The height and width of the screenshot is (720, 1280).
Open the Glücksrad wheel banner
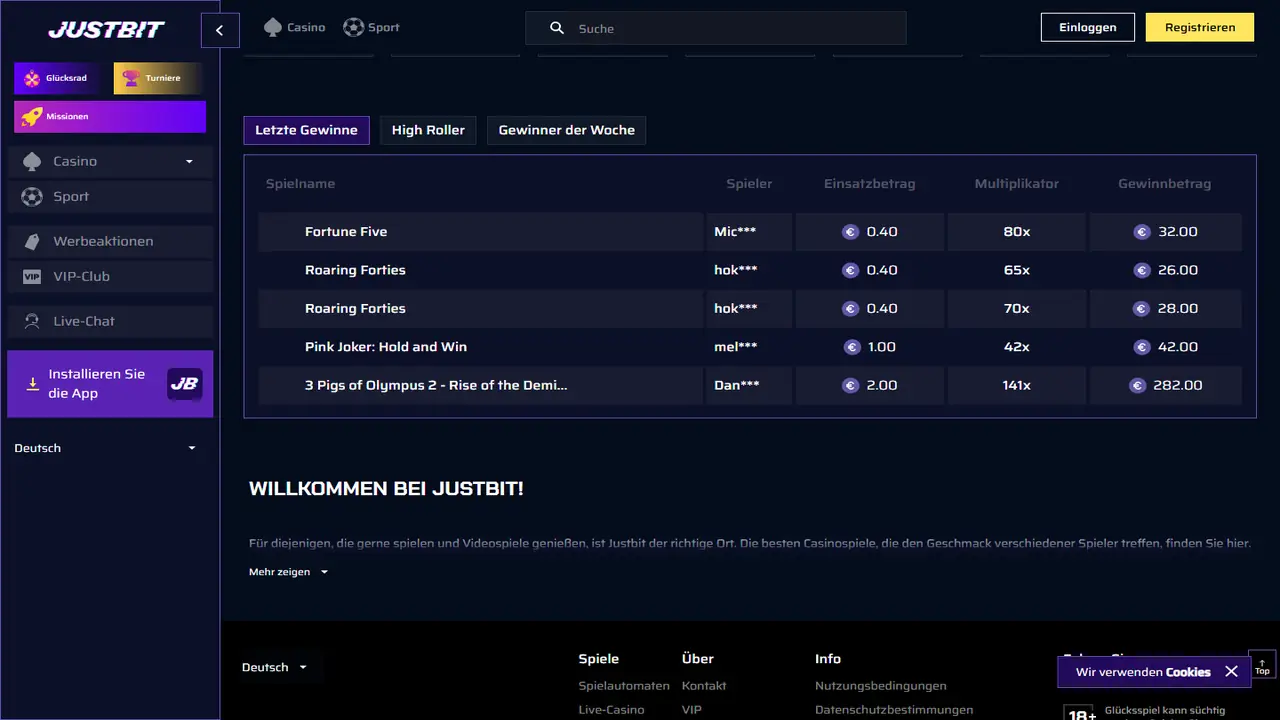(58, 78)
